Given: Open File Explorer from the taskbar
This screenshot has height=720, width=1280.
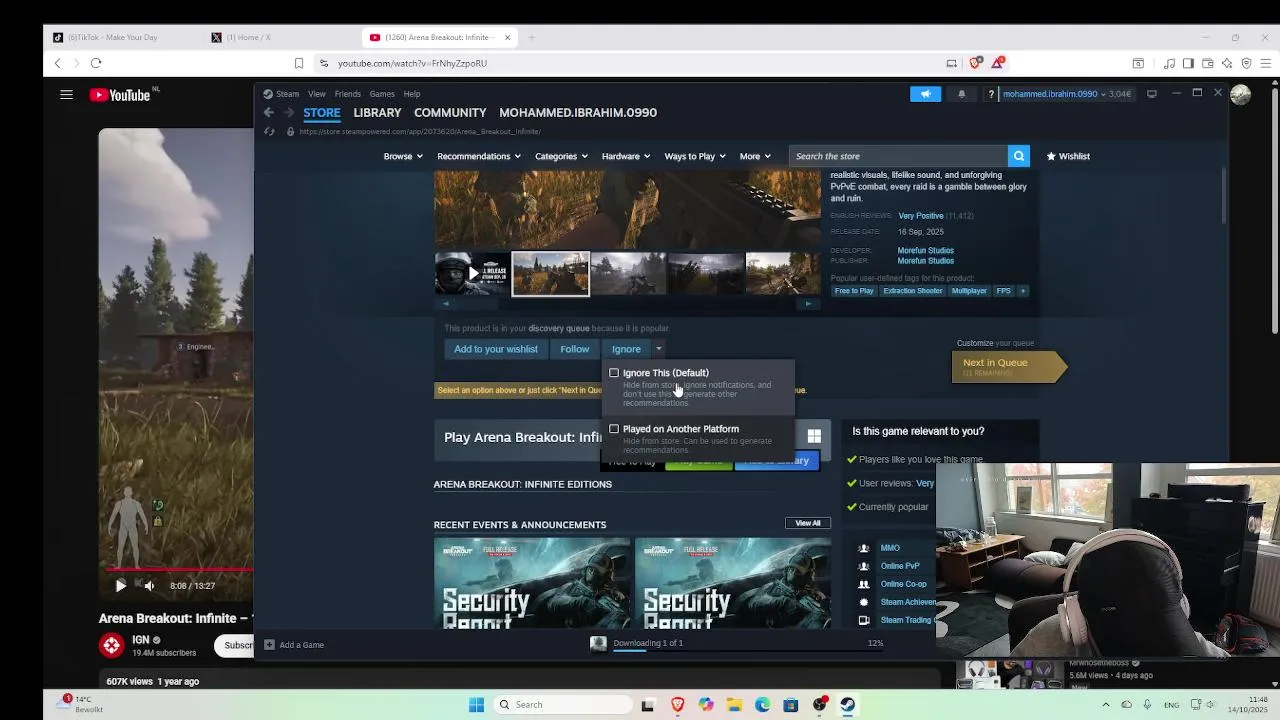Looking at the screenshot, I should point(734,705).
